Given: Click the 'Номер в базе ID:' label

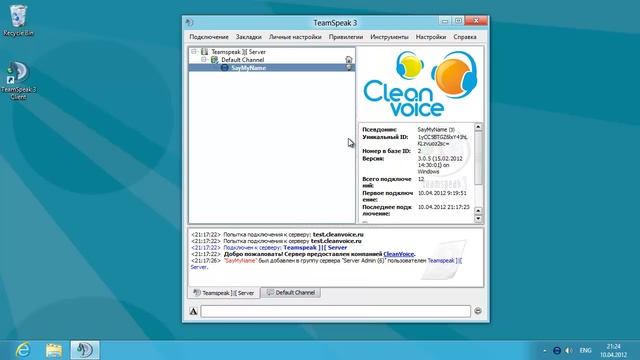Looking at the screenshot, I should 386,151.
